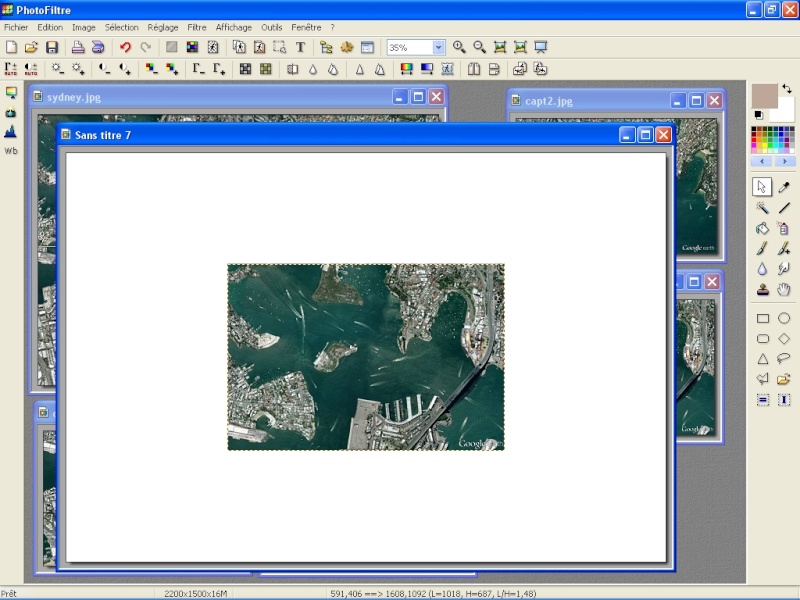The height and width of the screenshot is (600, 800).
Task: Pick the foreground color swatch
Action: pyautogui.click(x=764, y=95)
